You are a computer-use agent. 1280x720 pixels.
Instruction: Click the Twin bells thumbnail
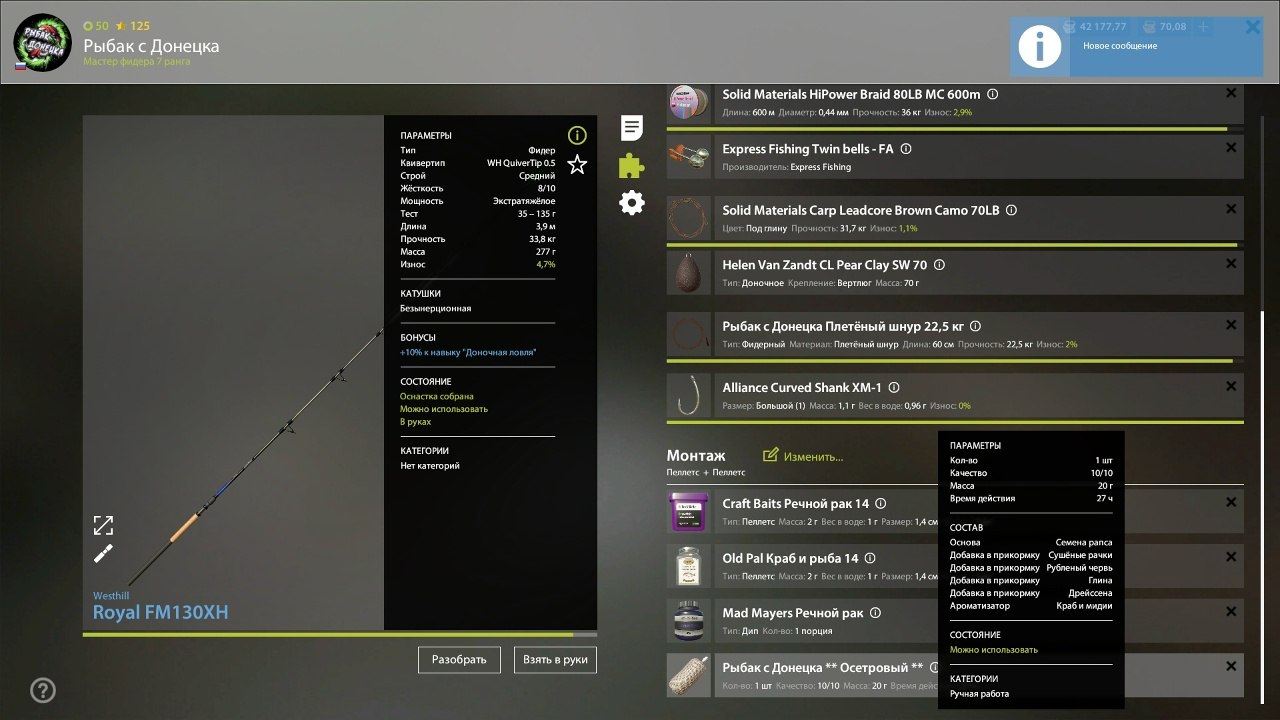coord(689,157)
